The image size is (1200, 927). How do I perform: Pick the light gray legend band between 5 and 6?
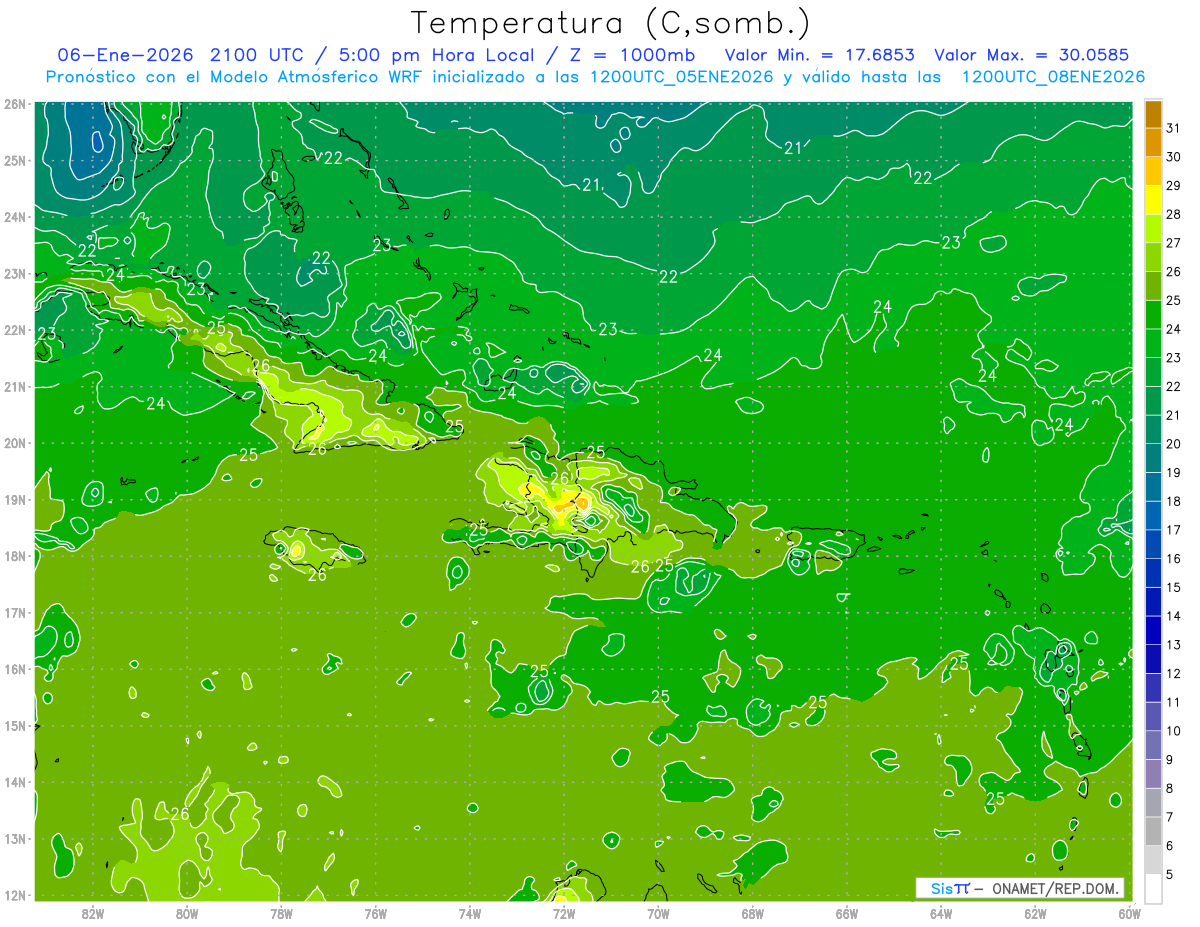[1153, 860]
